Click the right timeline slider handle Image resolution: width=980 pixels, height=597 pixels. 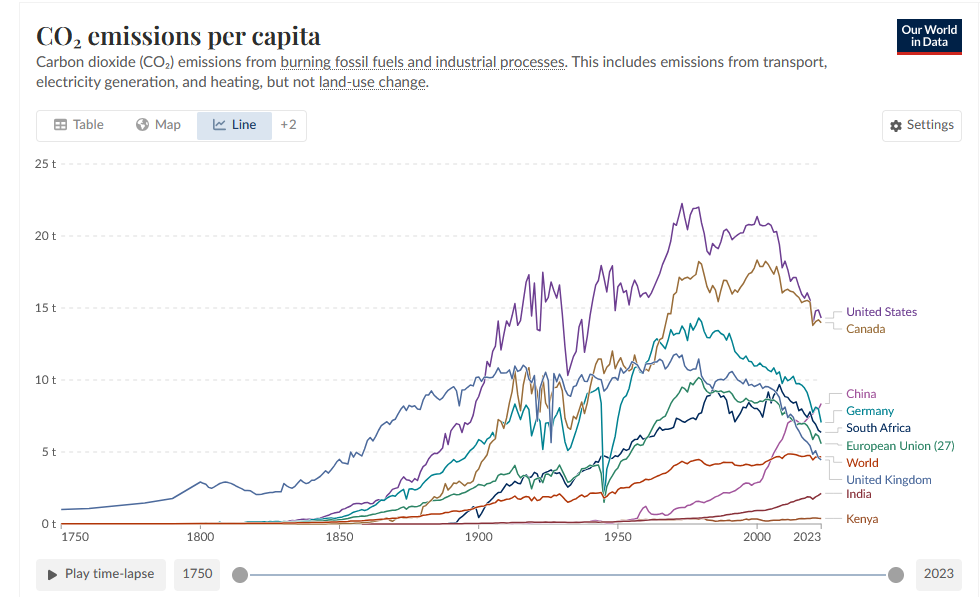pyautogui.click(x=896, y=574)
